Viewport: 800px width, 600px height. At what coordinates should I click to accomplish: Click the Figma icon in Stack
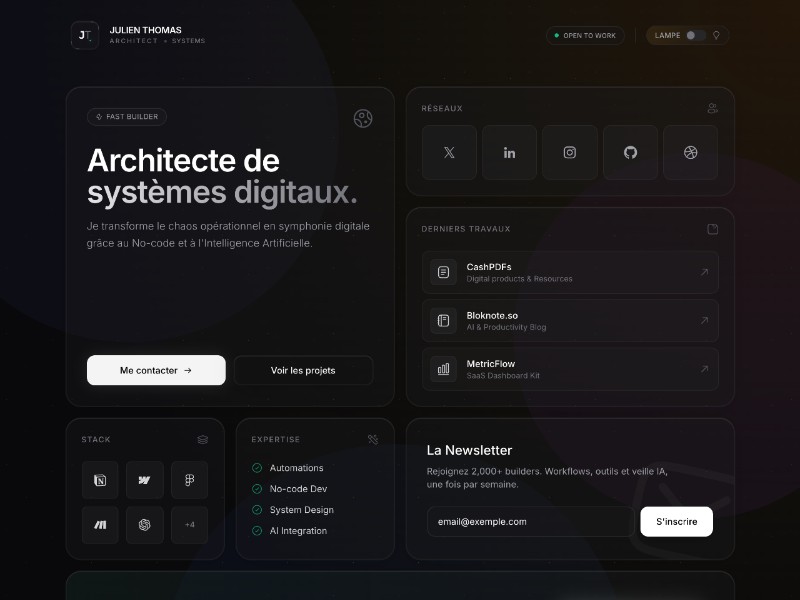tap(189, 480)
